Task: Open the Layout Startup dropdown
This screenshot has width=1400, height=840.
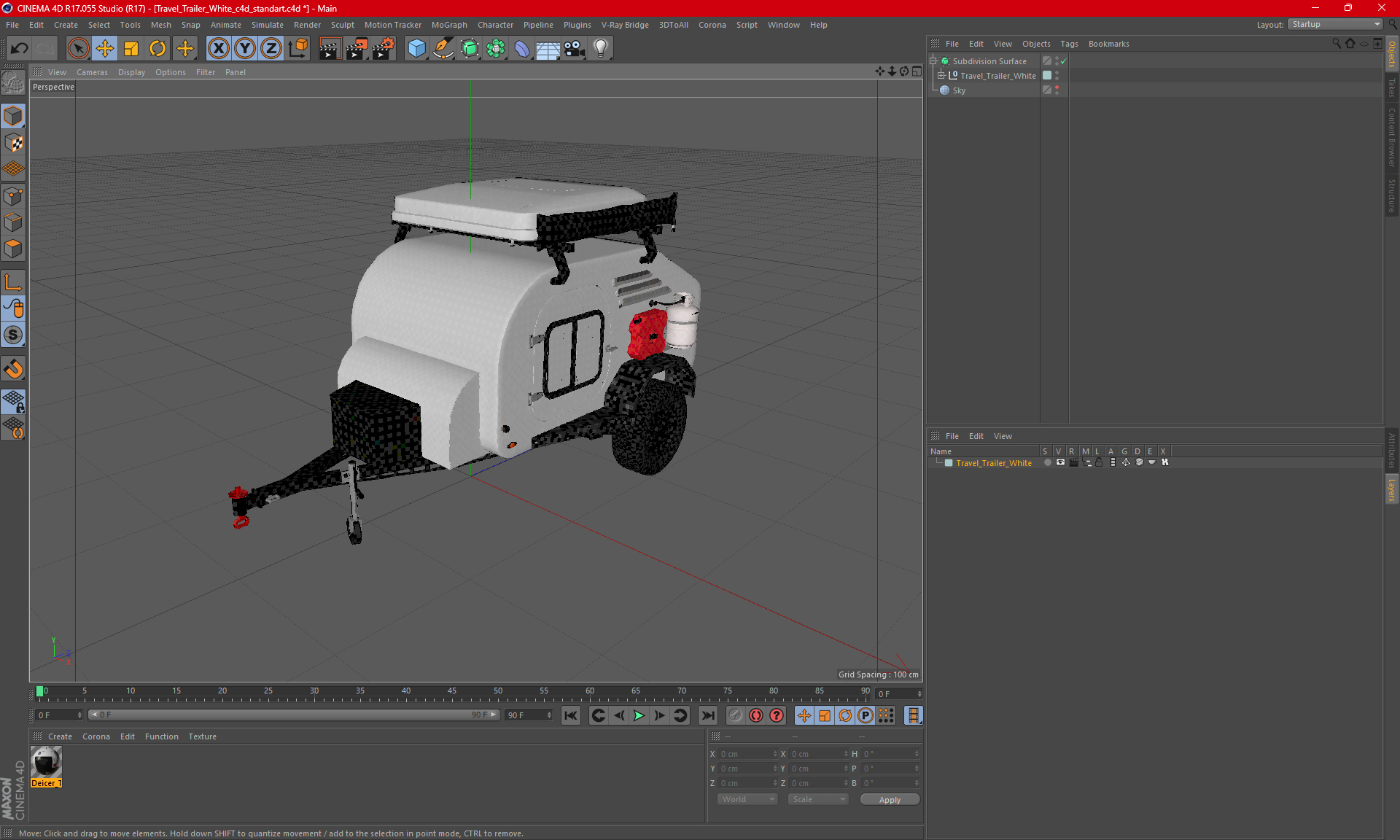Action: pos(1336,24)
